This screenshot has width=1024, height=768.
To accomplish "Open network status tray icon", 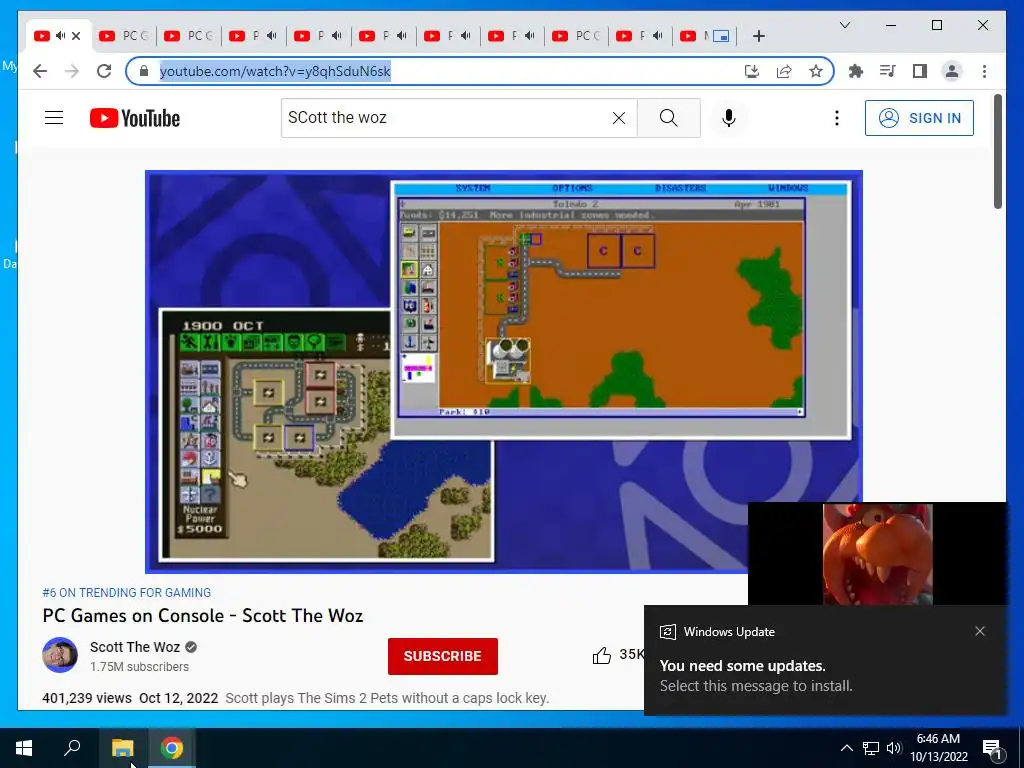I will (871, 748).
